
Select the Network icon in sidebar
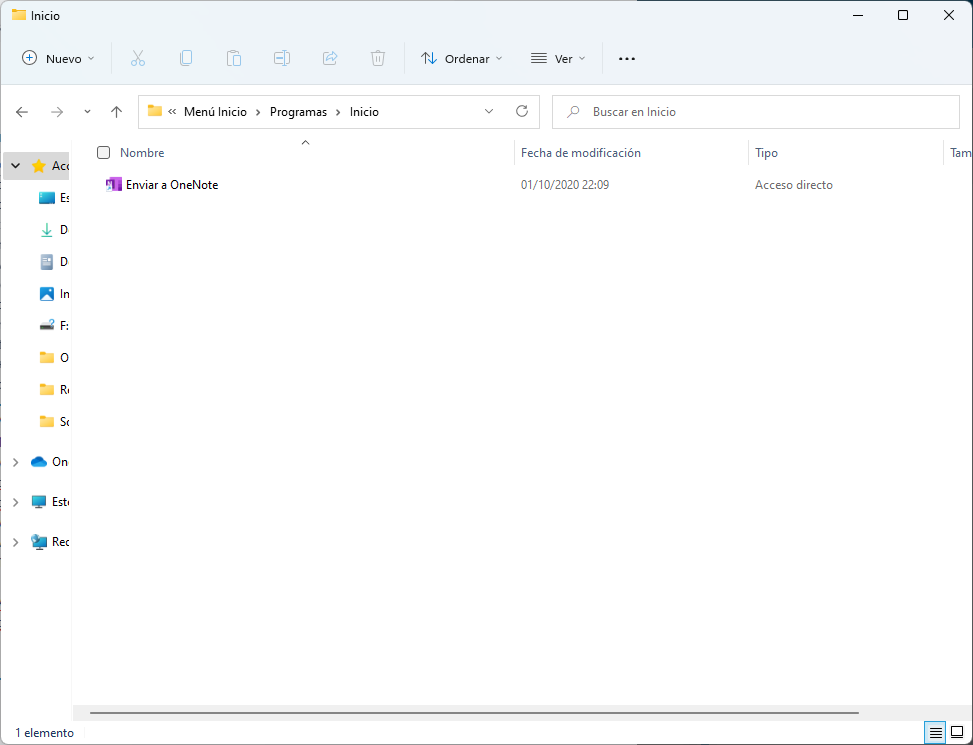pos(39,542)
